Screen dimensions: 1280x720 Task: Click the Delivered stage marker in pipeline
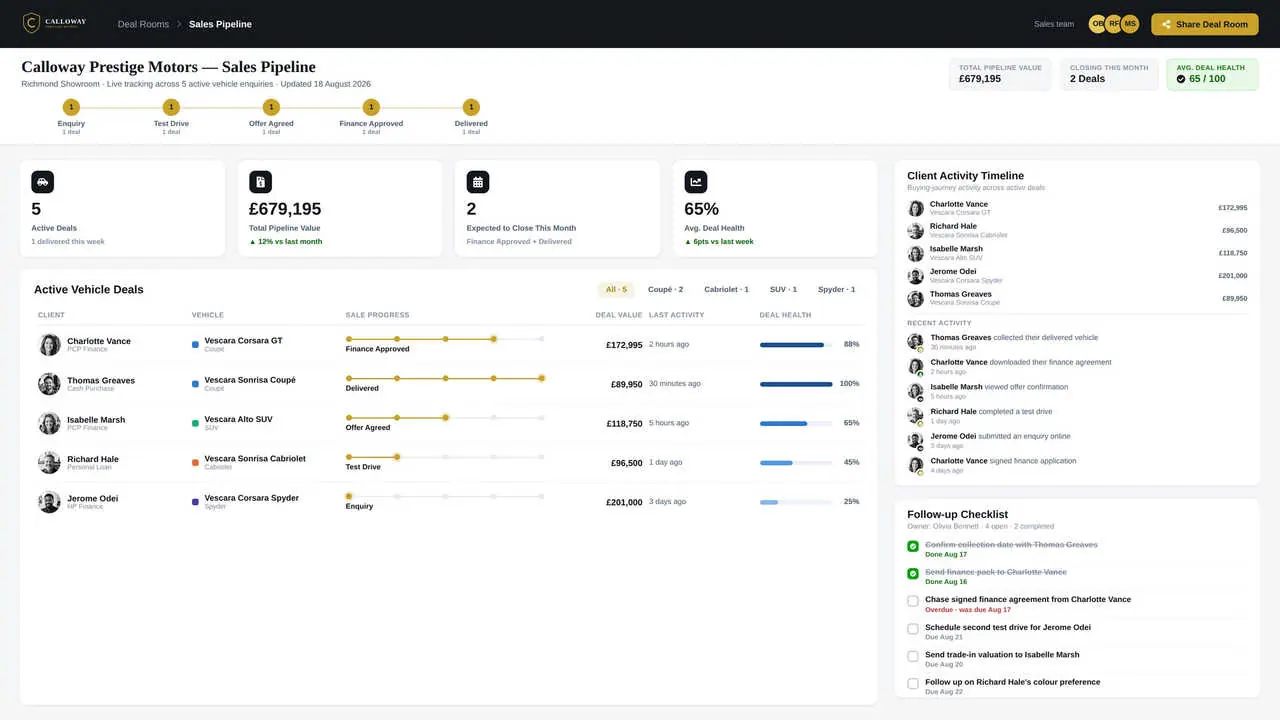[x=471, y=107]
